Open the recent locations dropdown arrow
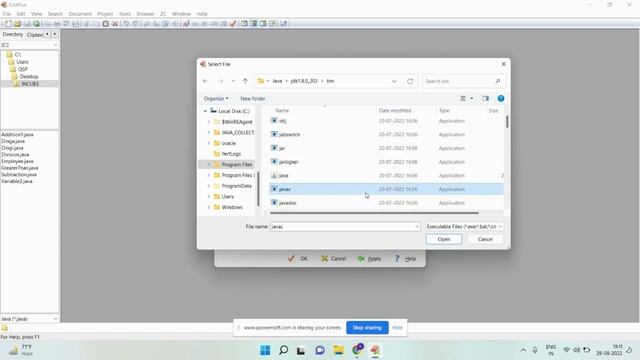 pyautogui.click(x=233, y=81)
